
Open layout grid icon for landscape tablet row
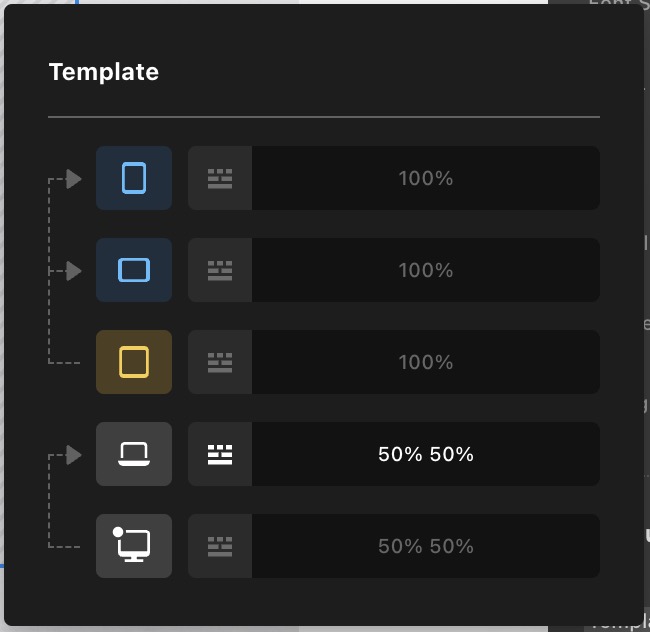point(220,270)
